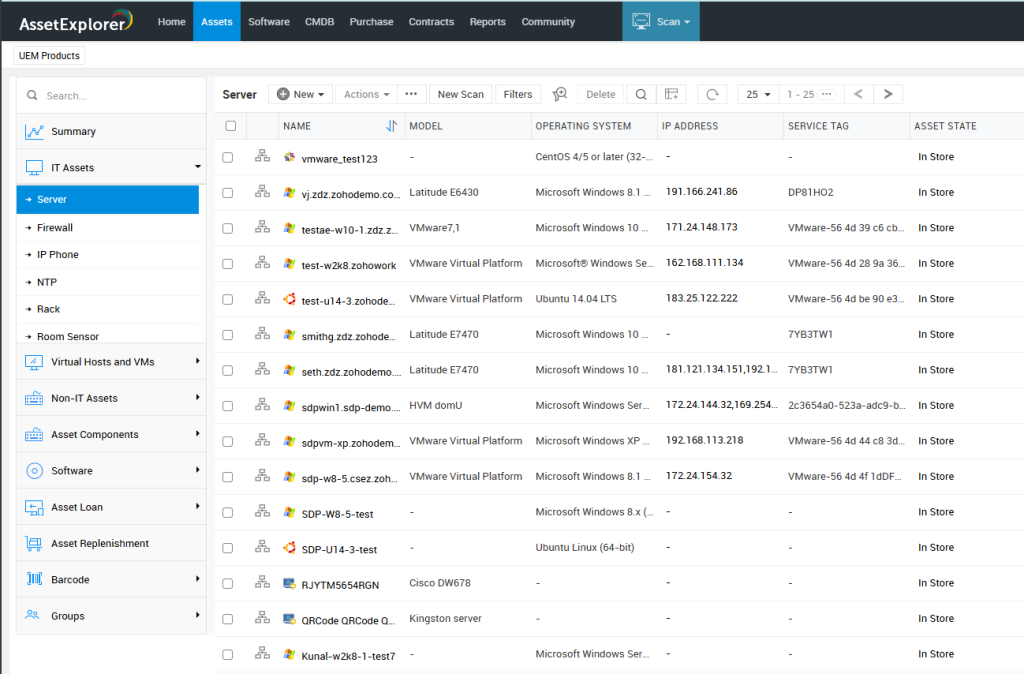Select the checkbox for test-w2k8.zohowork
This screenshot has height=674, width=1024.
click(227, 264)
